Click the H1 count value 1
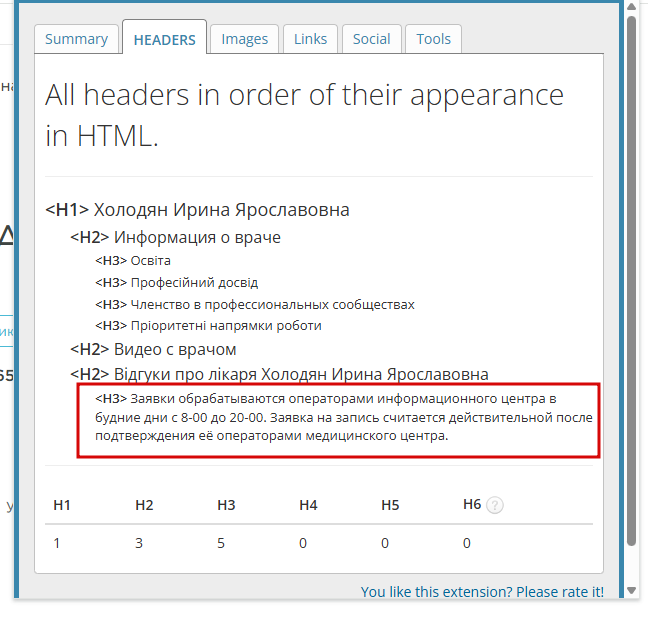 [x=57, y=543]
